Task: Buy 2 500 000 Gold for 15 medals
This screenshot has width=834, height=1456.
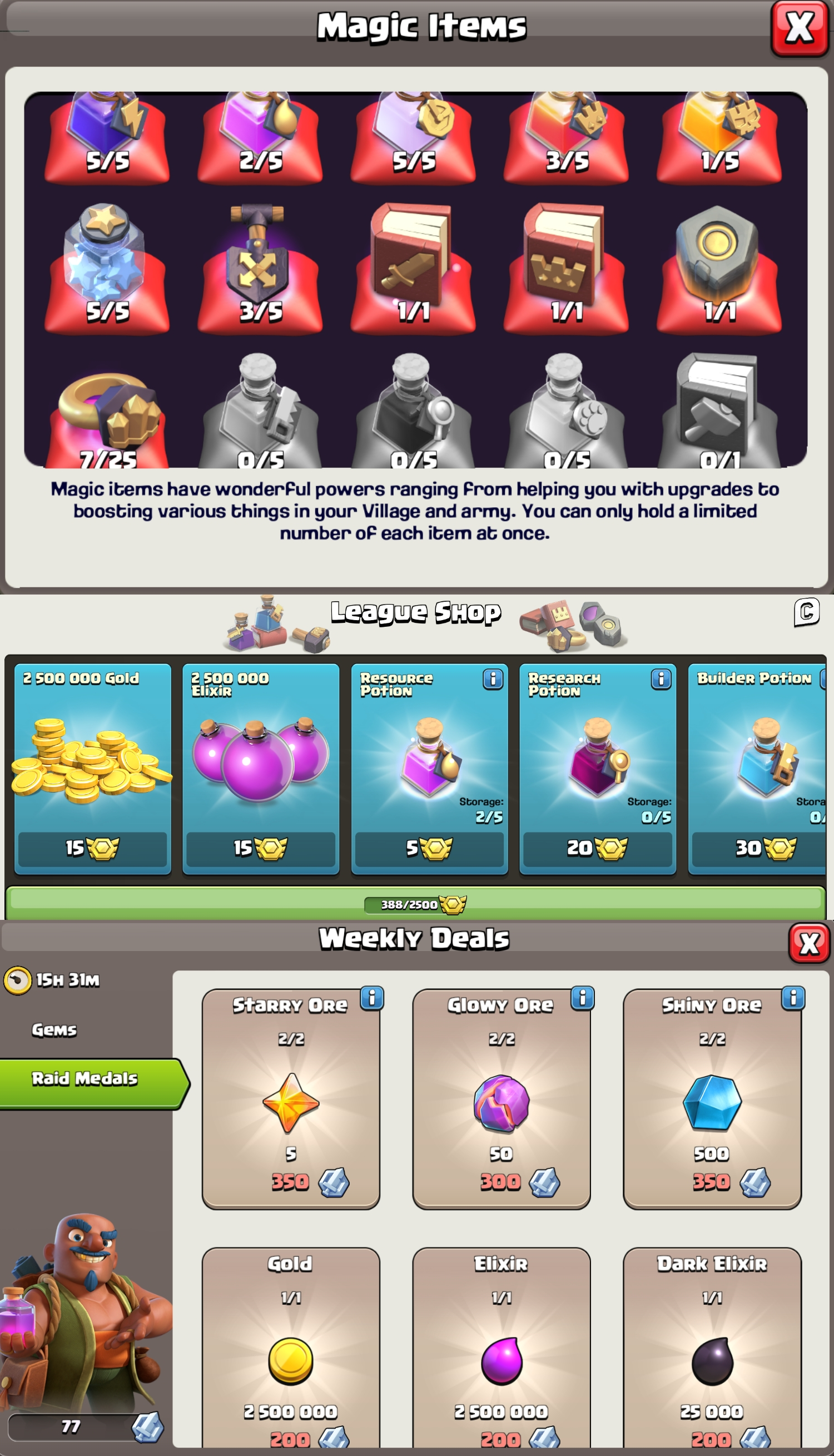Action: tap(92, 848)
